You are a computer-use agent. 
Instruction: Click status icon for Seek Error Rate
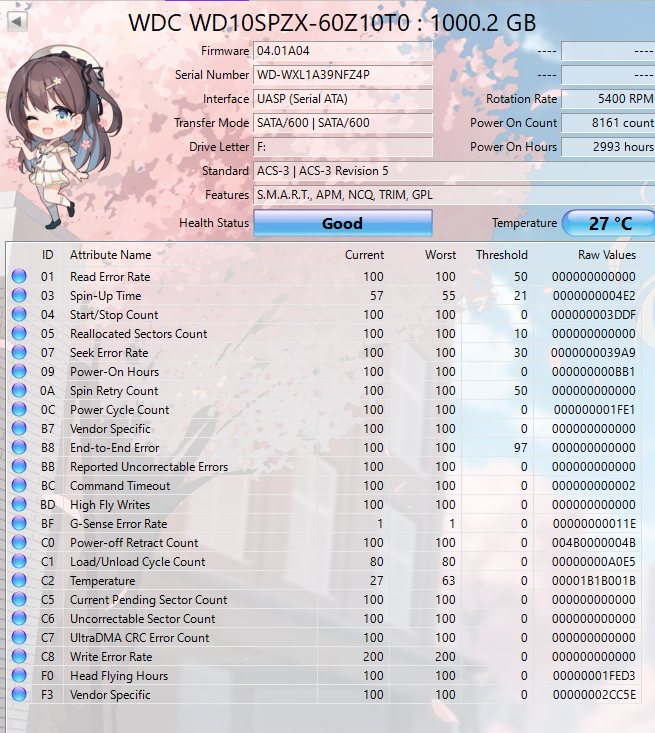pos(19,352)
